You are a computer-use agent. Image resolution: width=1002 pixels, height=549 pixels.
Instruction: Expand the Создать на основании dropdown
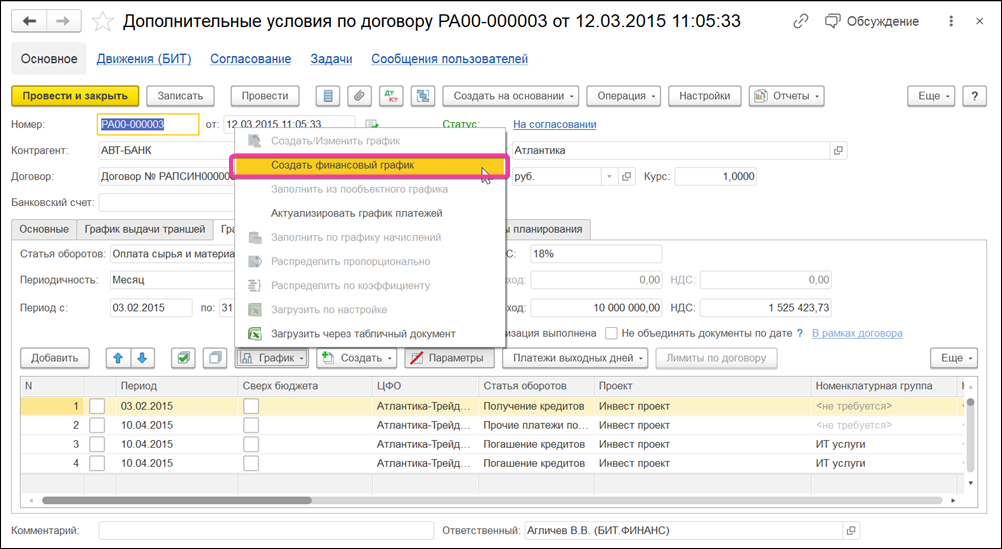(x=511, y=96)
